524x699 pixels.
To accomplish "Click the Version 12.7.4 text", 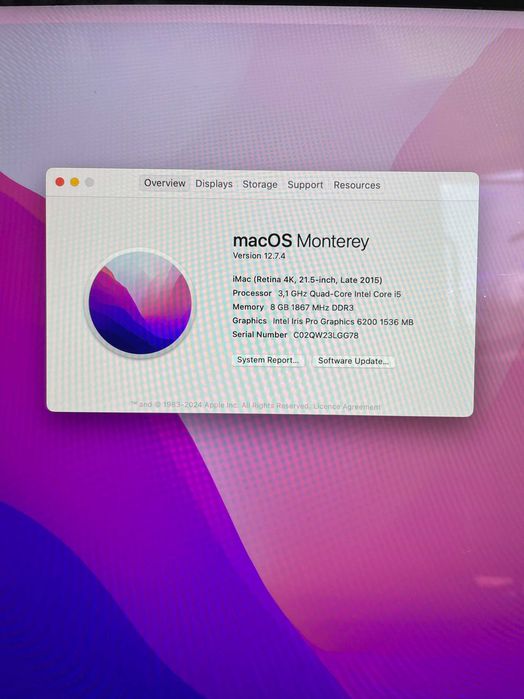I will (259, 256).
